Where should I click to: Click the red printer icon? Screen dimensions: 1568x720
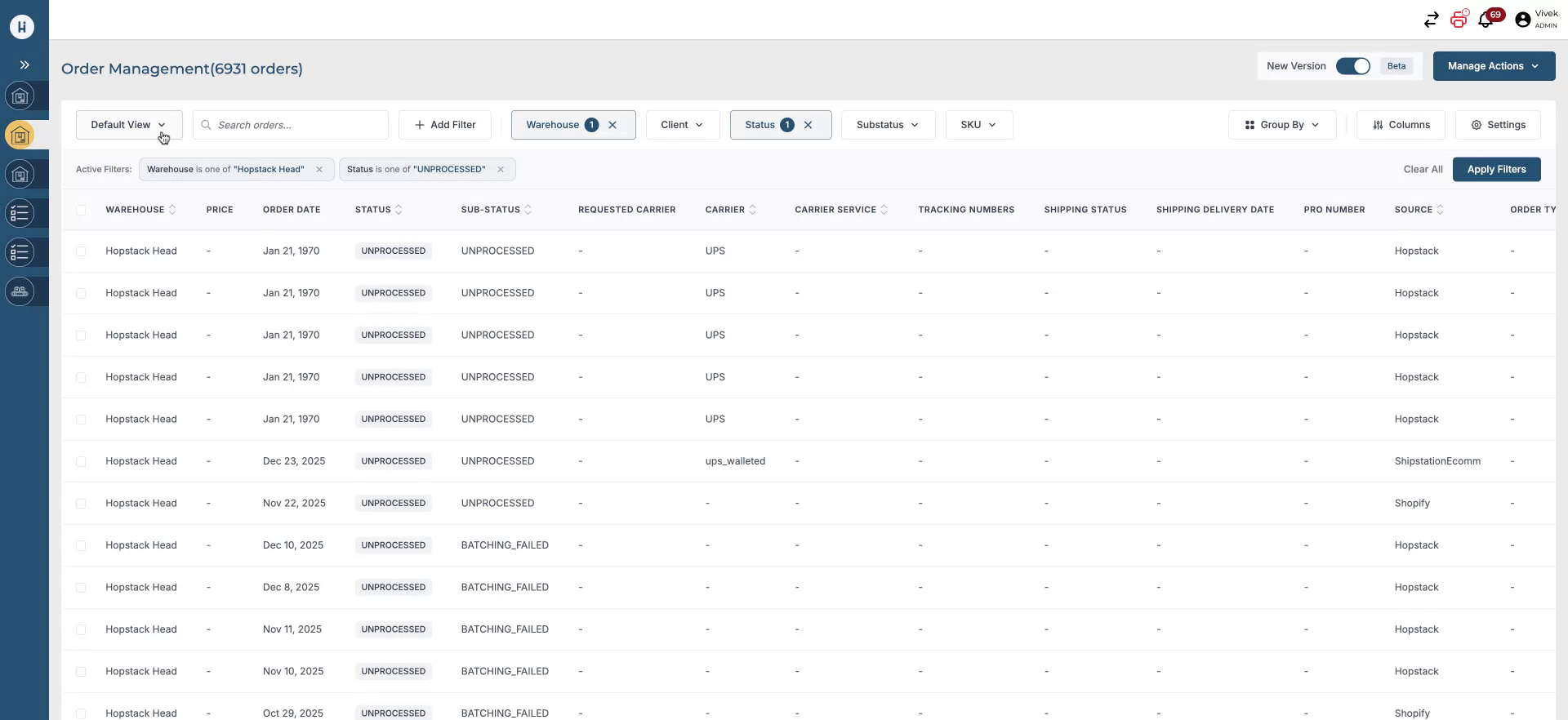[x=1459, y=20]
